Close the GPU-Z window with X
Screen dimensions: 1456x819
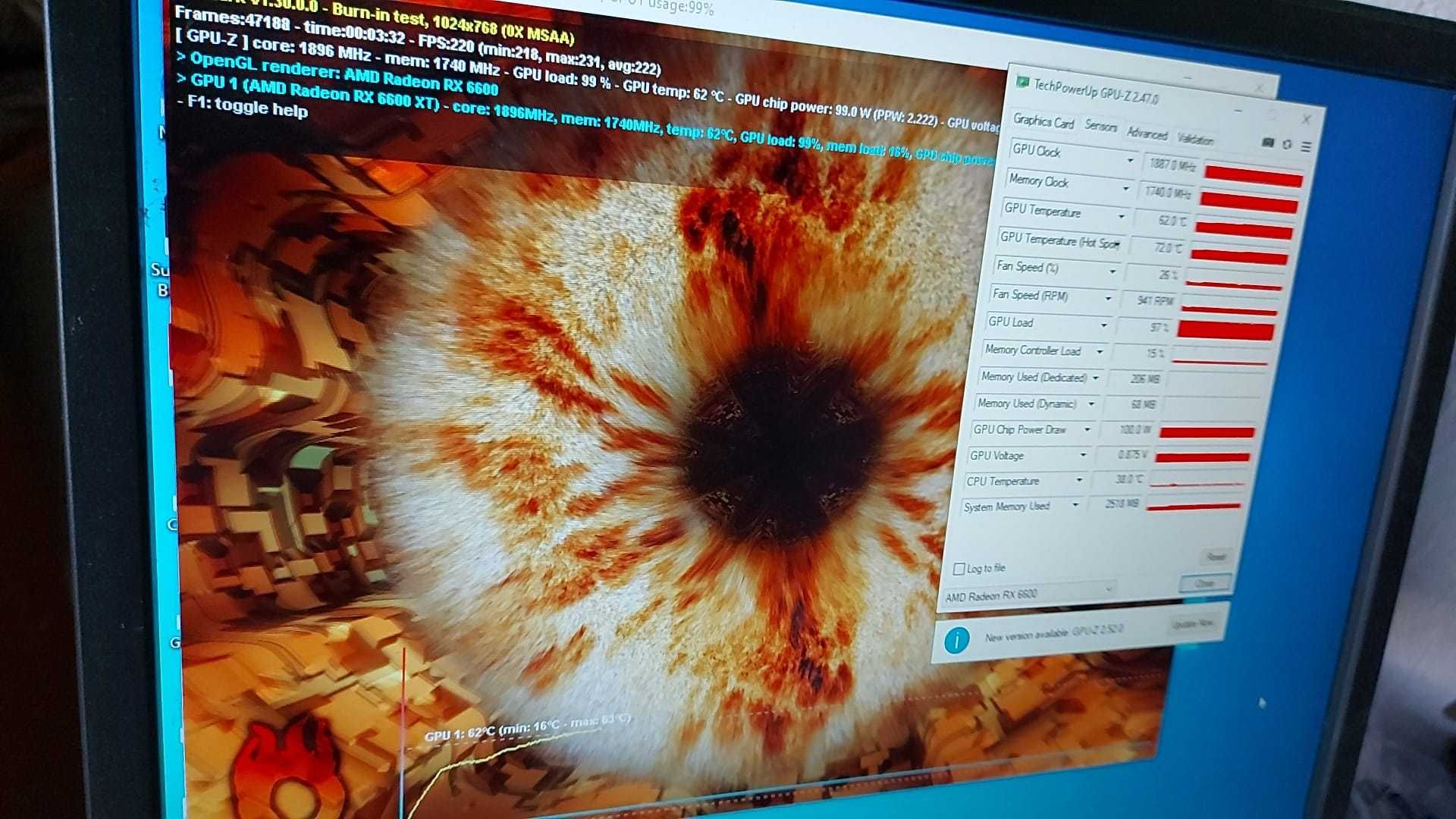(1306, 119)
